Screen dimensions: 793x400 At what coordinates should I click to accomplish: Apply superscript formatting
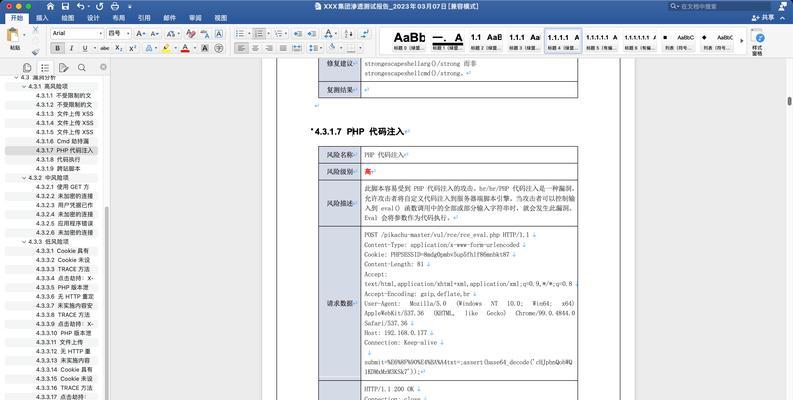pyautogui.click(x=133, y=48)
